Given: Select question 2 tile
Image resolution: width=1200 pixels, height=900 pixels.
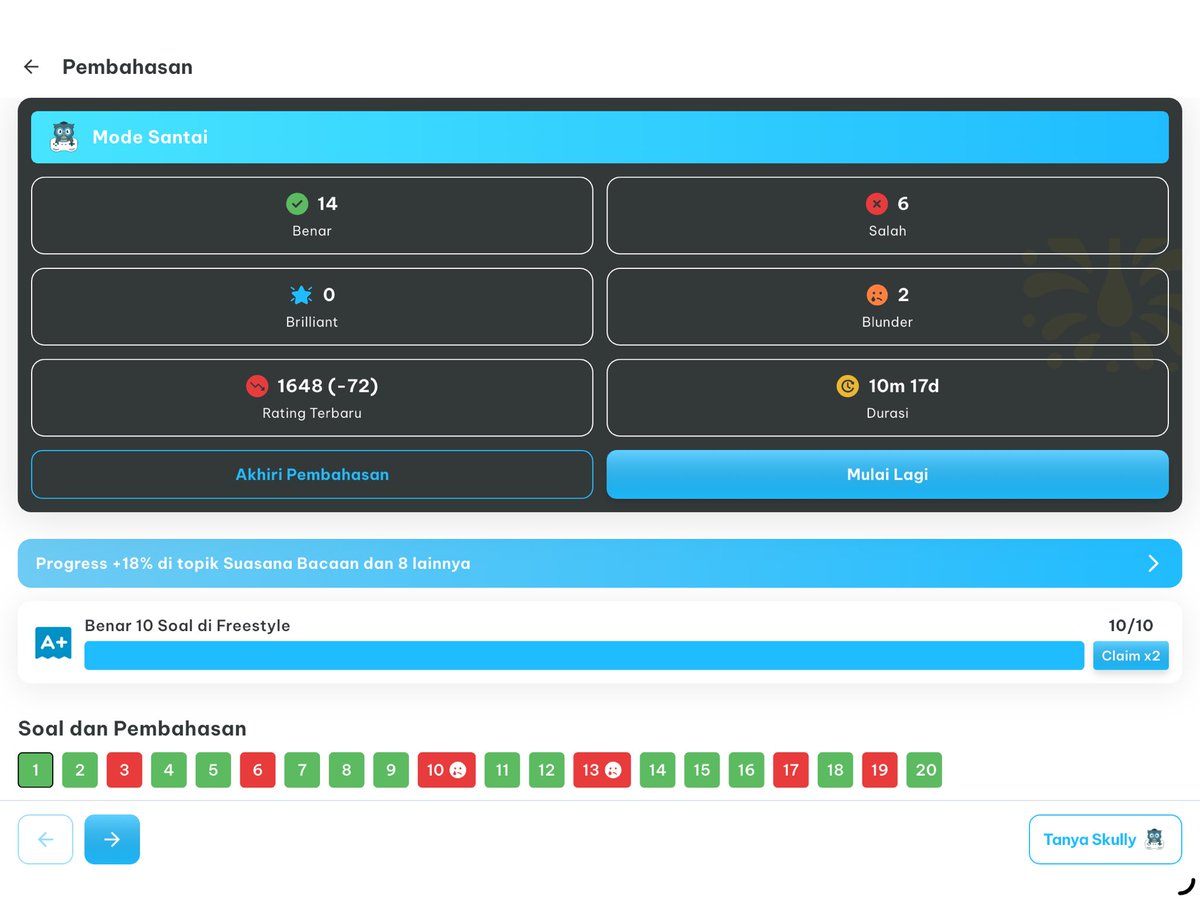Looking at the screenshot, I should 80,770.
